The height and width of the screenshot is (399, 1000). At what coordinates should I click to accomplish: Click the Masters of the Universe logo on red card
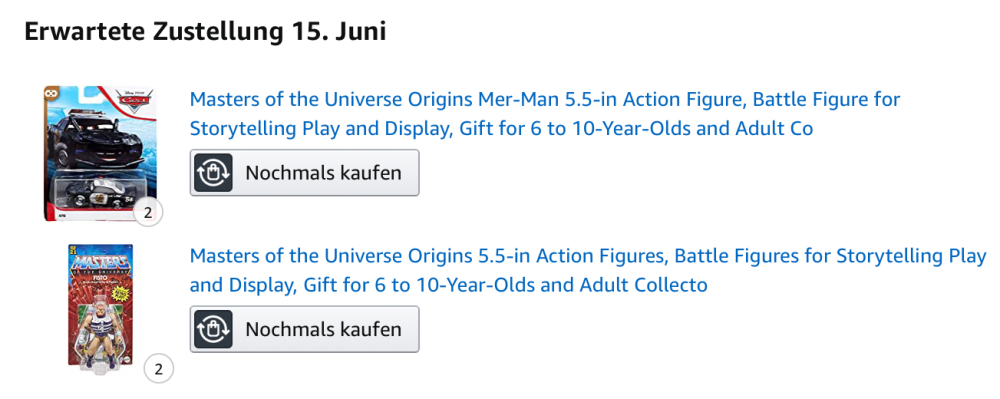tap(101, 263)
